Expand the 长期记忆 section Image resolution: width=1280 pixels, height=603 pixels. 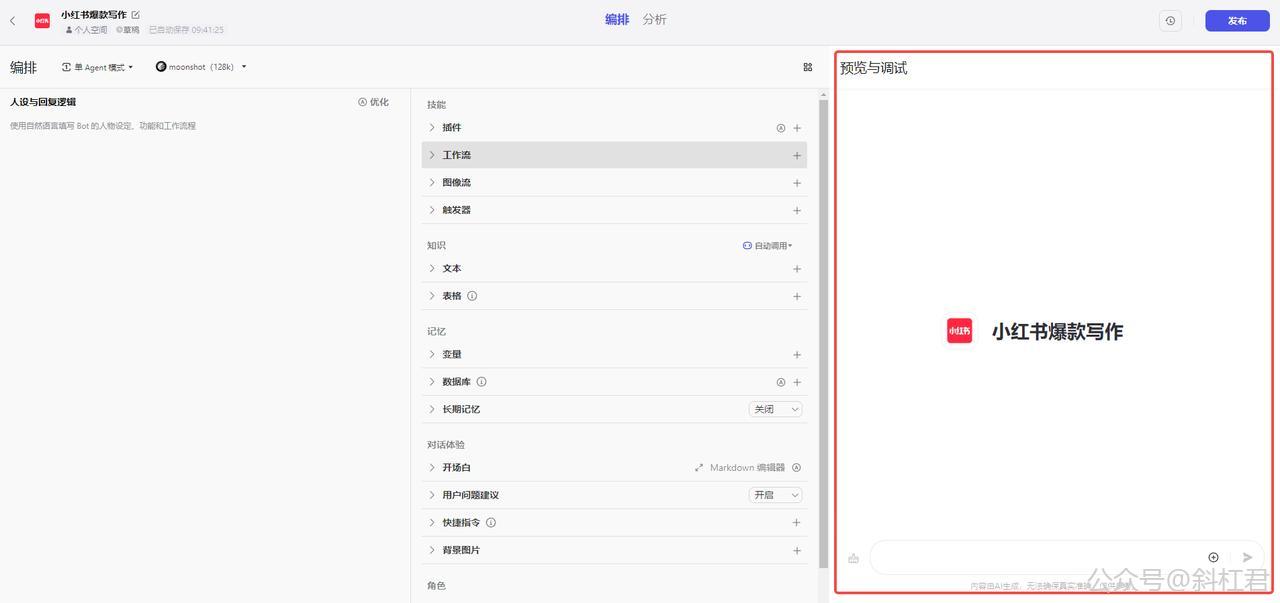pos(432,409)
